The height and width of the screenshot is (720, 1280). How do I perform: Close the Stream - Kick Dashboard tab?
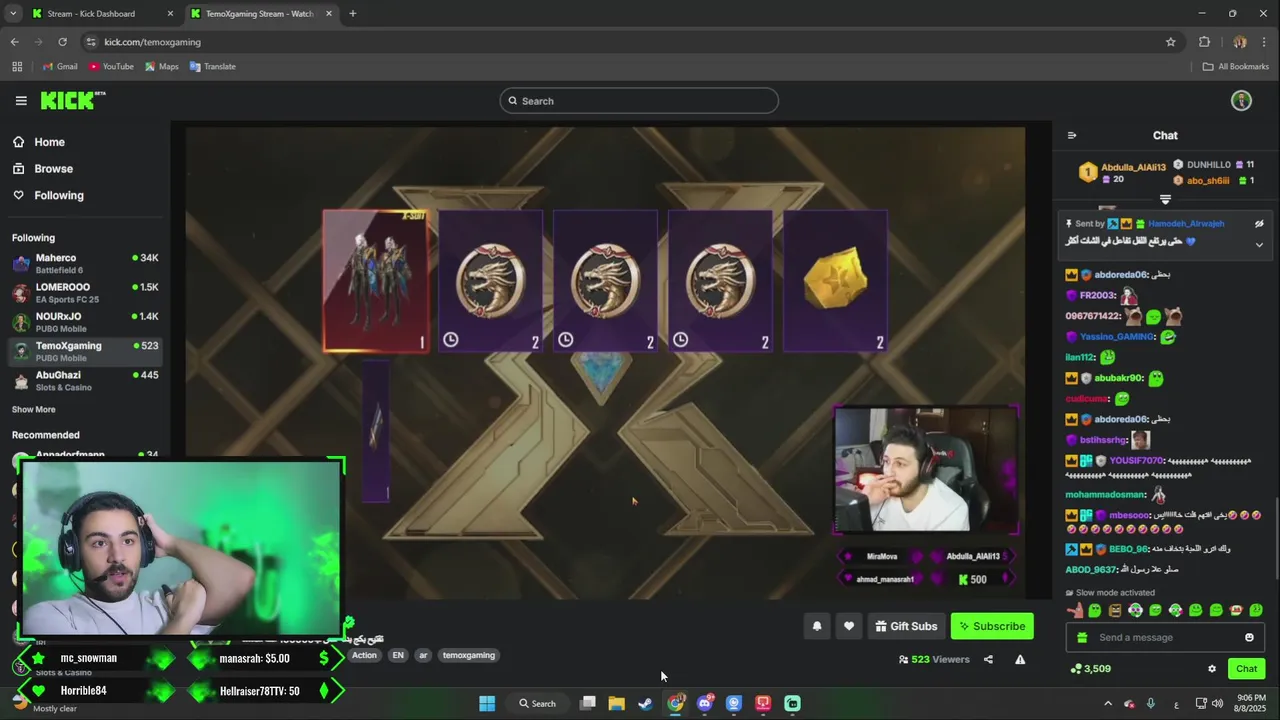click(170, 14)
